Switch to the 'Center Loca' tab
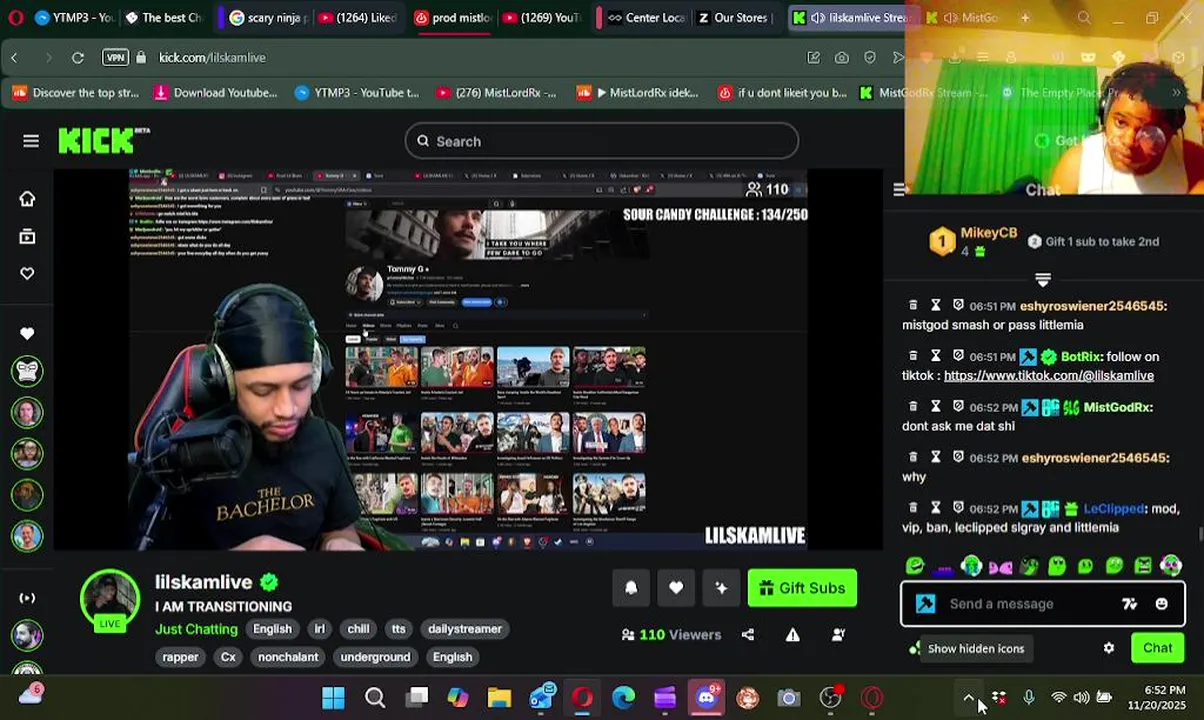Image resolution: width=1204 pixels, height=720 pixels. coord(645,17)
